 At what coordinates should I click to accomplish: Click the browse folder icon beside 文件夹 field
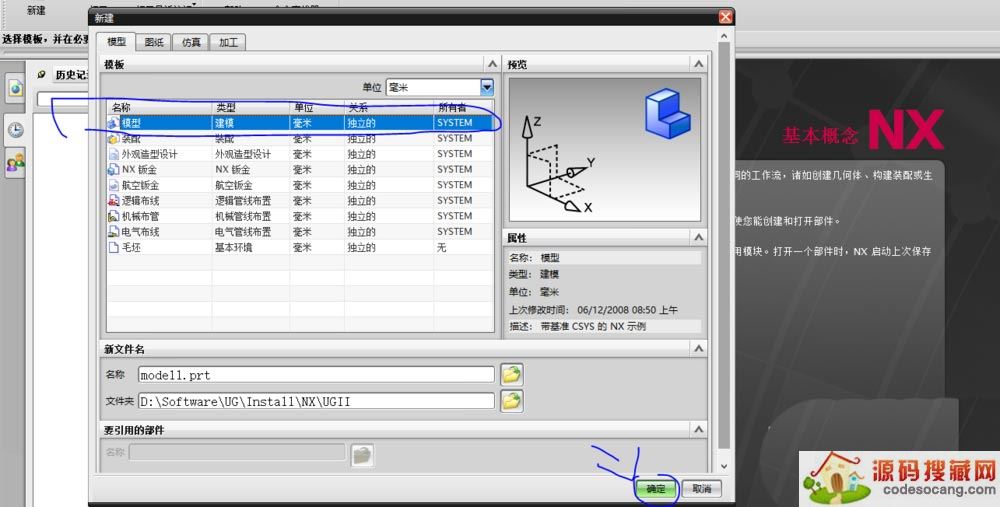tap(512, 401)
